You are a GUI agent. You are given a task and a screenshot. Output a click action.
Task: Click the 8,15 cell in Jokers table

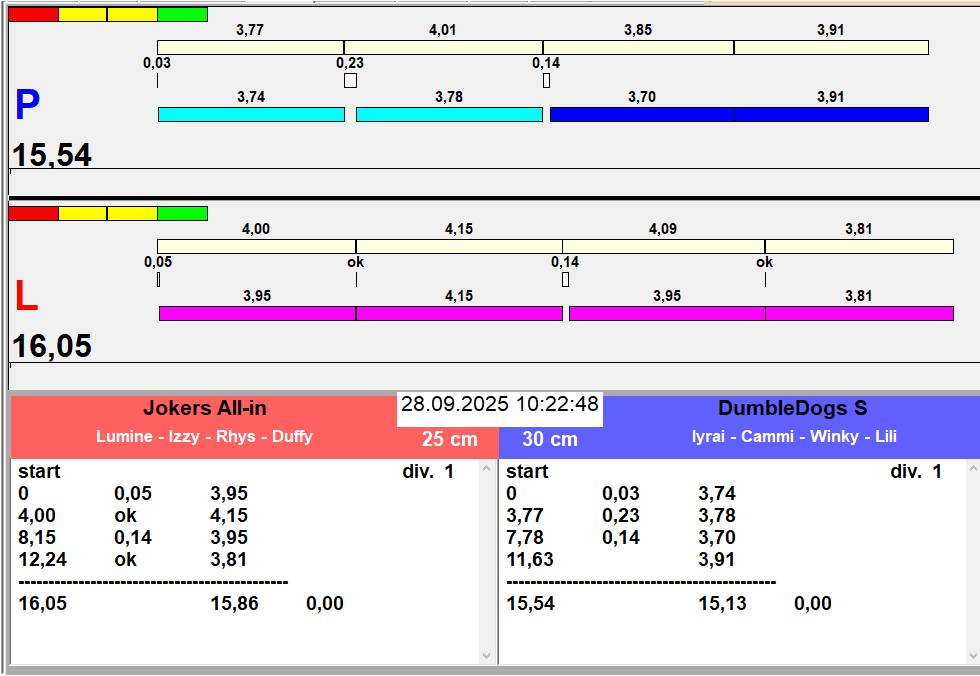pos(37,537)
